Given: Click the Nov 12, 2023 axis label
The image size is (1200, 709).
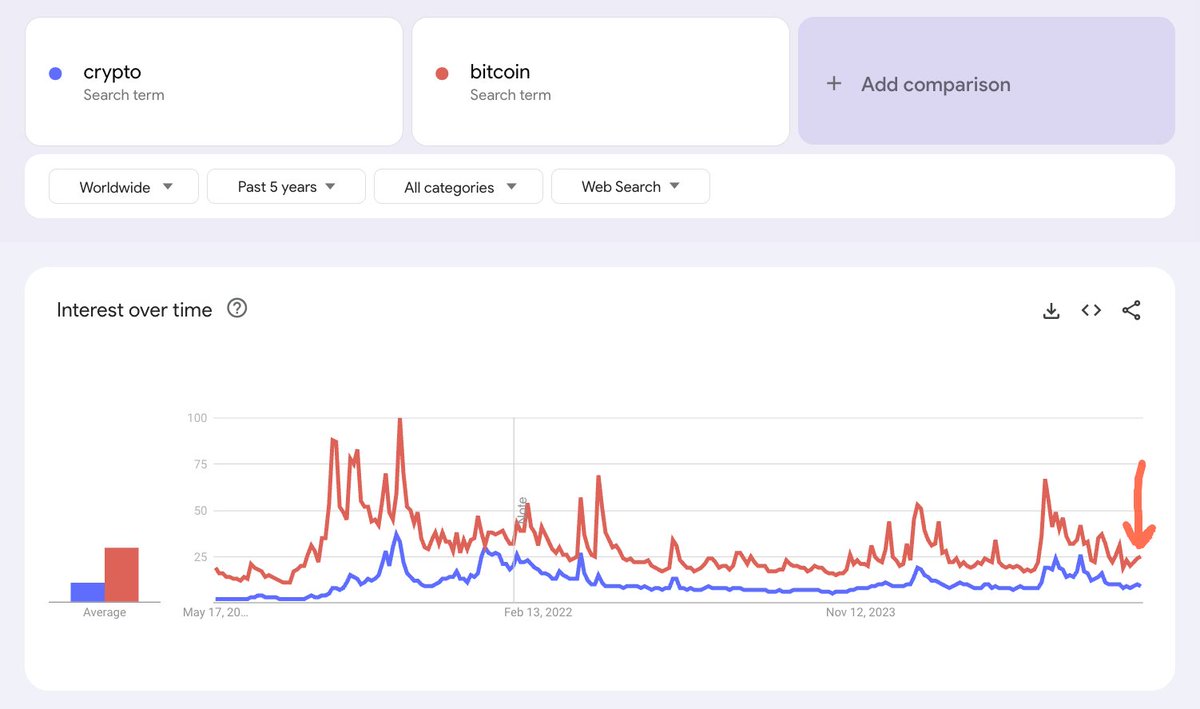Looking at the screenshot, I should [x=860, y=612].
